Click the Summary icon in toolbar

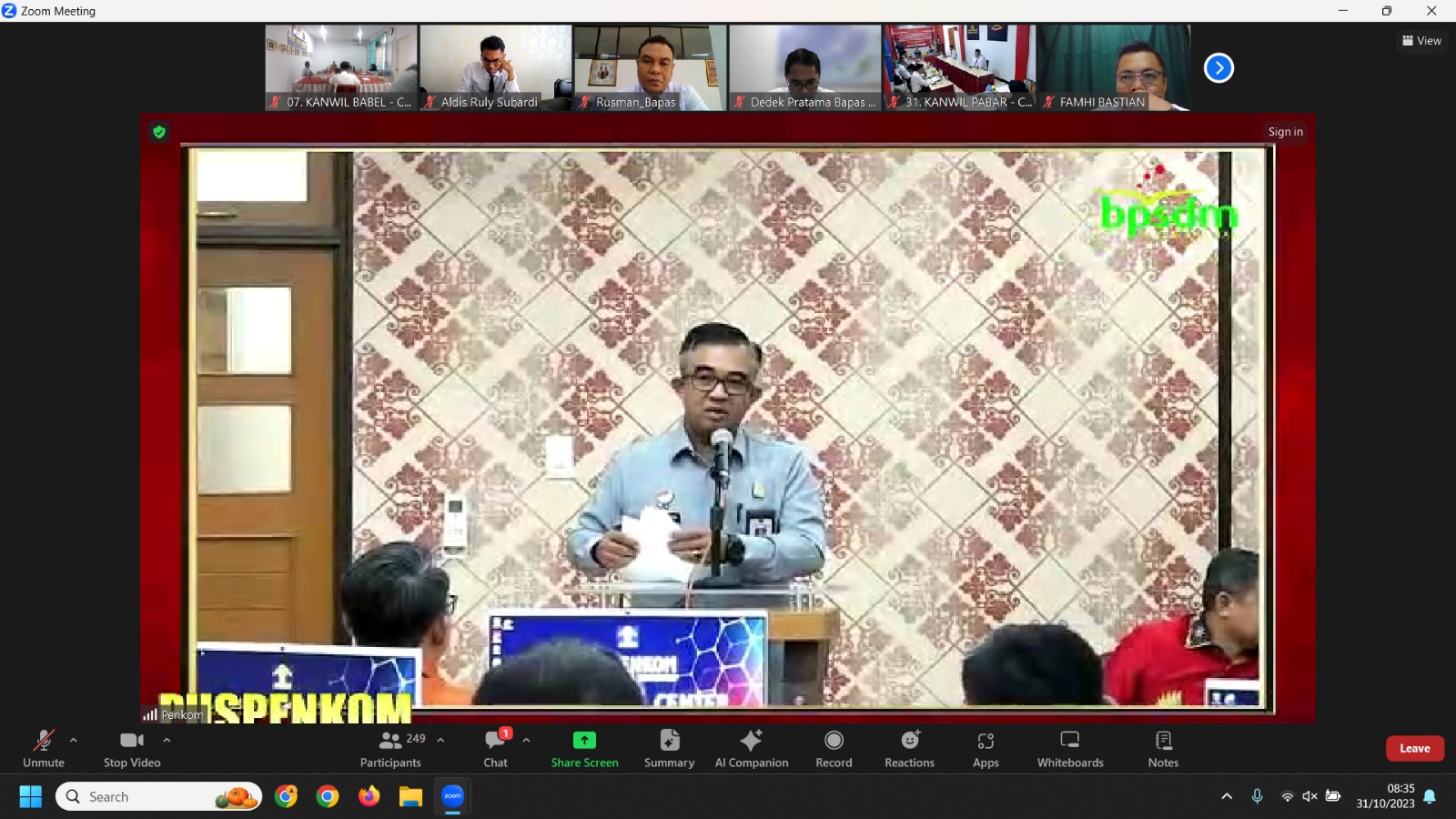669,748
